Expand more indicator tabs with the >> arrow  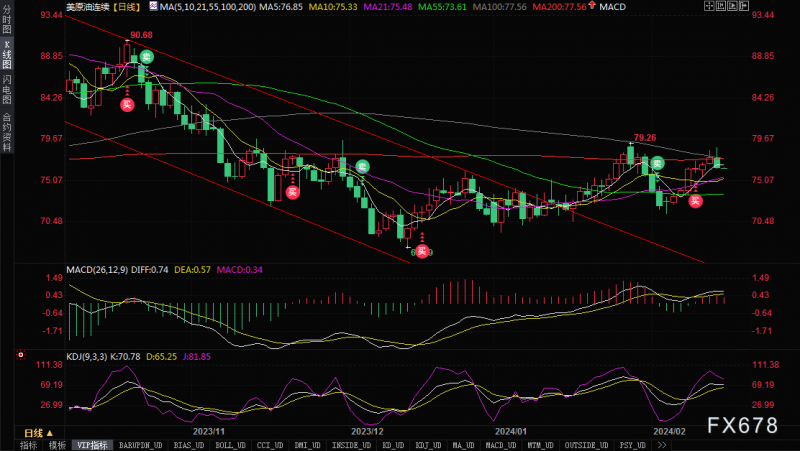662,445
